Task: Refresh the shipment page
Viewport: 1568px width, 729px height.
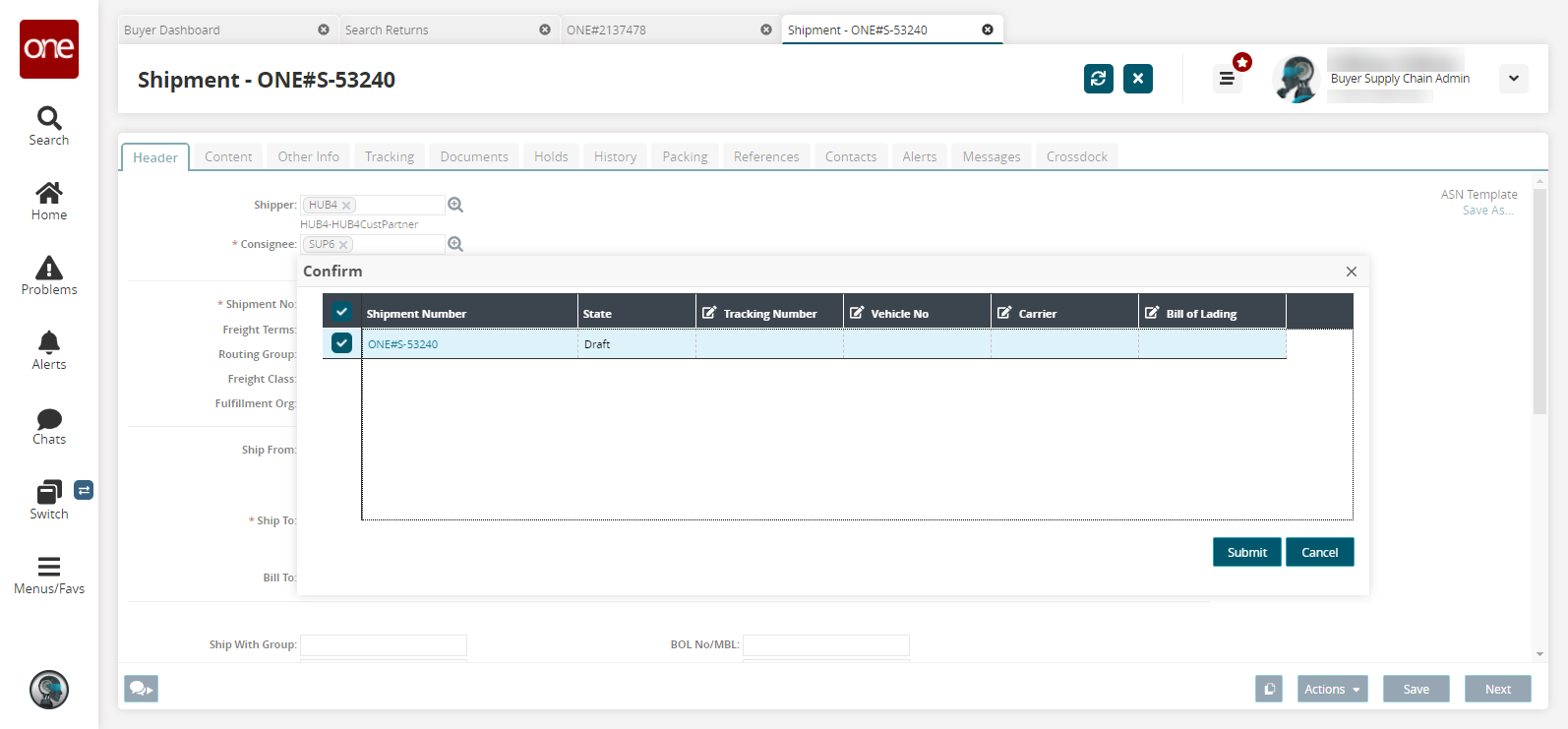Action: pyautogui.click(x=1099, y=79)
